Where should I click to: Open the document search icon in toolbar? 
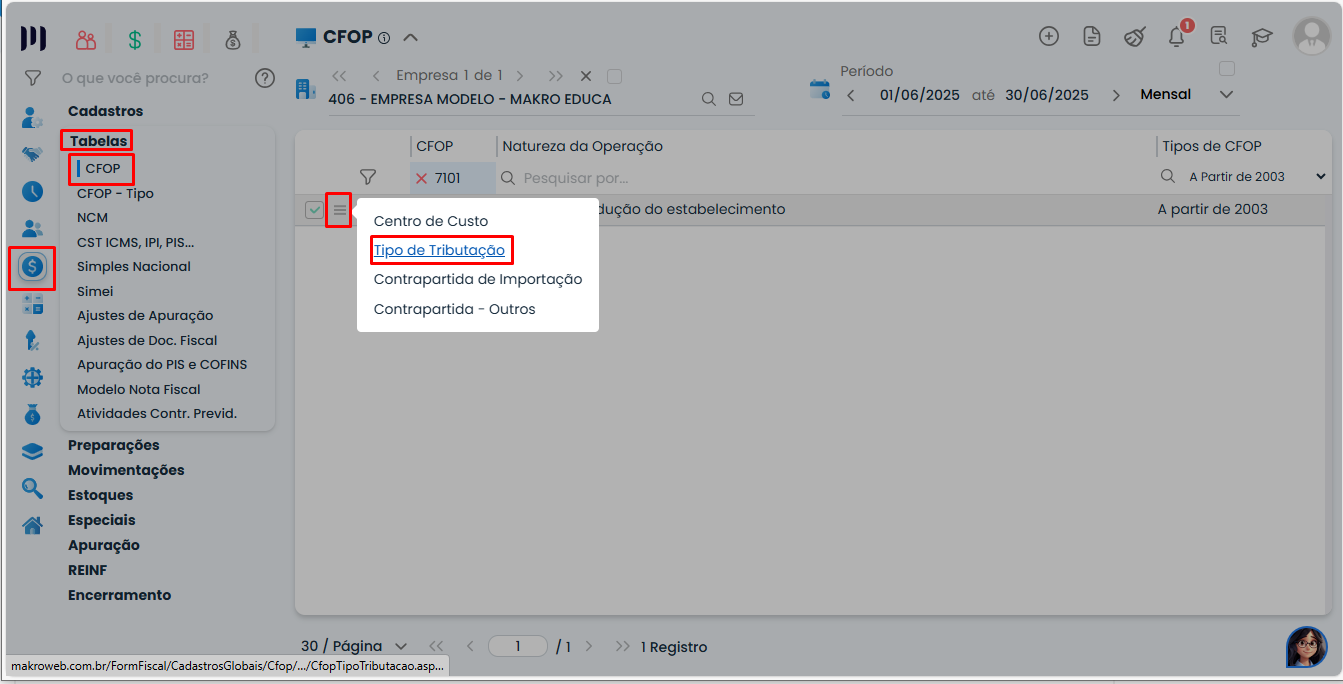tap(1218, 37)
